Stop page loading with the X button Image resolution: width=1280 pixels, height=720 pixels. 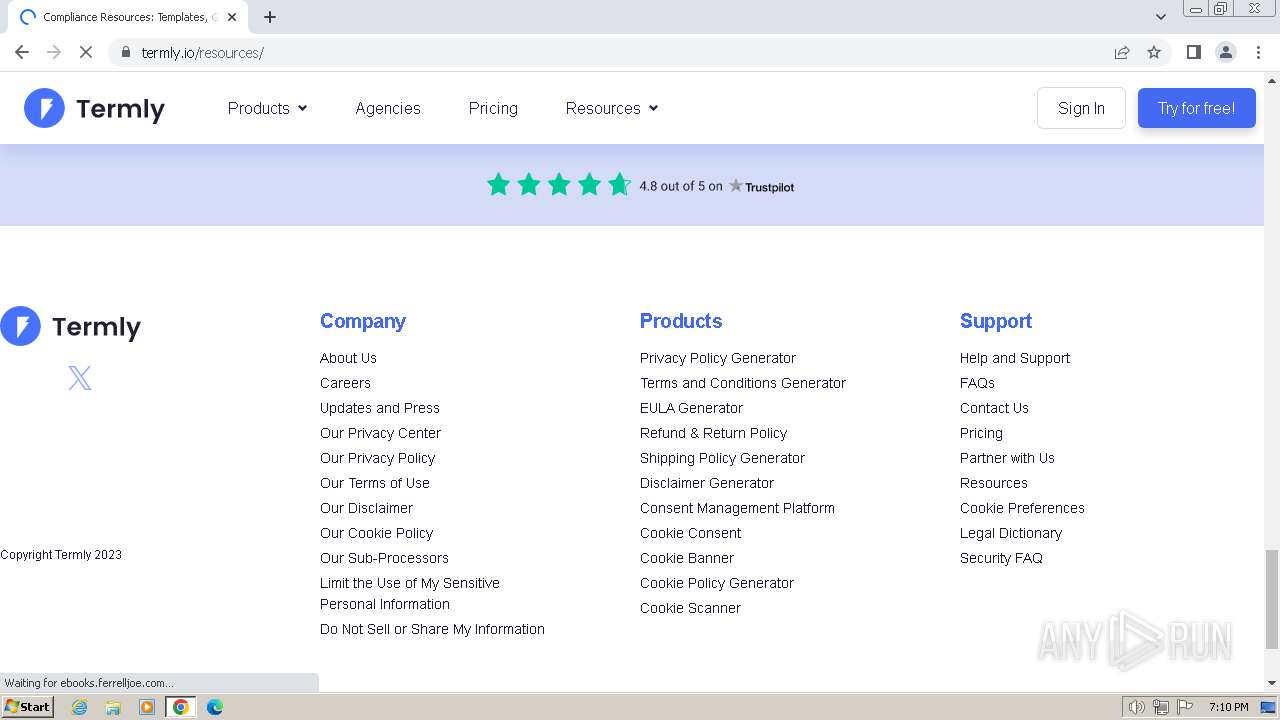[86, 52]
